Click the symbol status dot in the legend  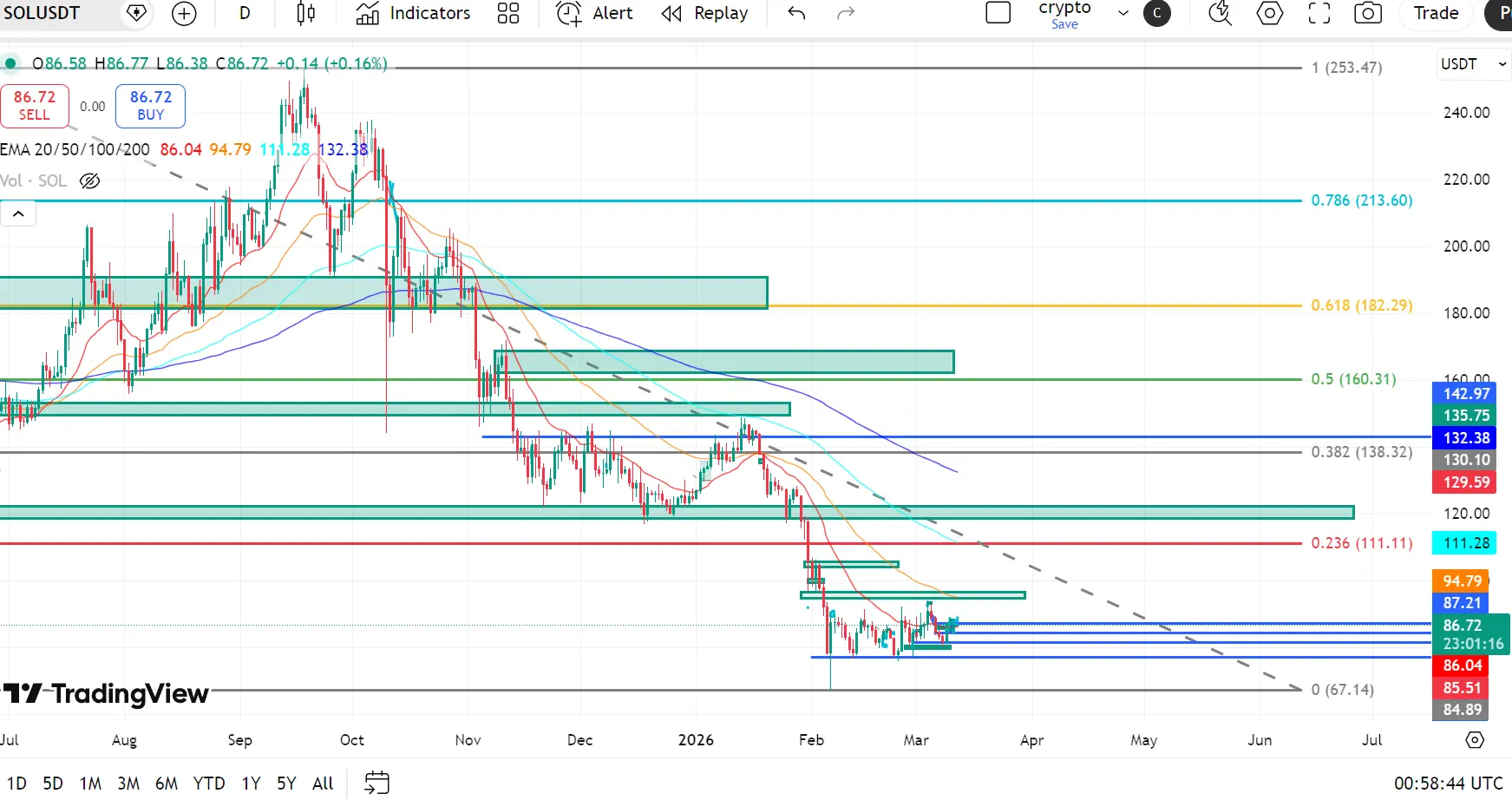(10, 63)
